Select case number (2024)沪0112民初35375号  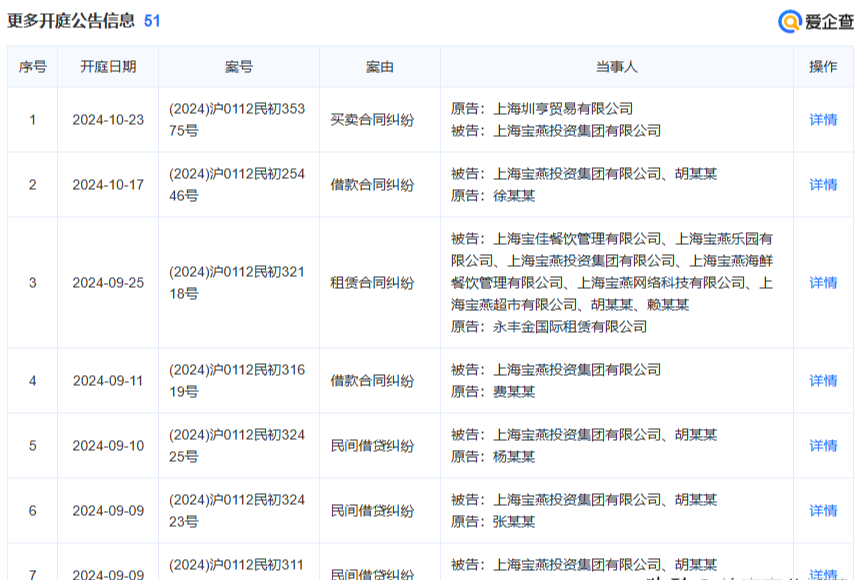click(237, 120)
